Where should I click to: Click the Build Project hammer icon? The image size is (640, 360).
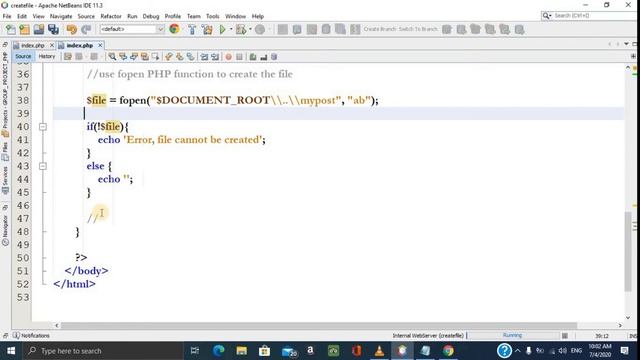coord(192,29)
